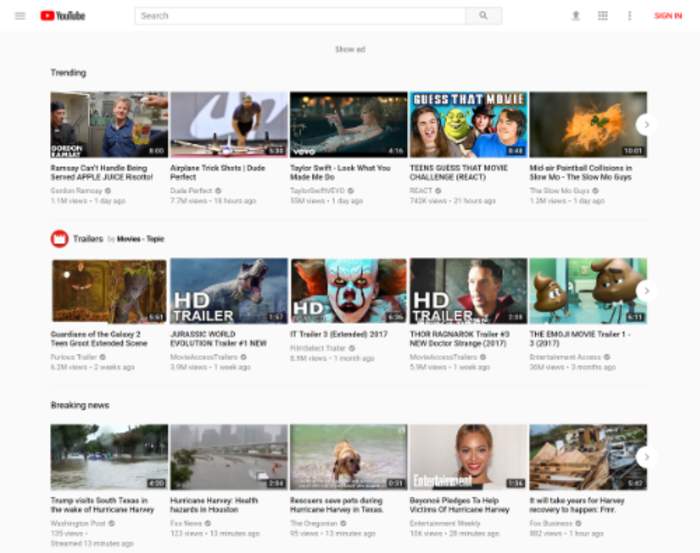Viewport: 700px width, 553px height.
Task: Click the YouTube logo
Action: point(62,16)
